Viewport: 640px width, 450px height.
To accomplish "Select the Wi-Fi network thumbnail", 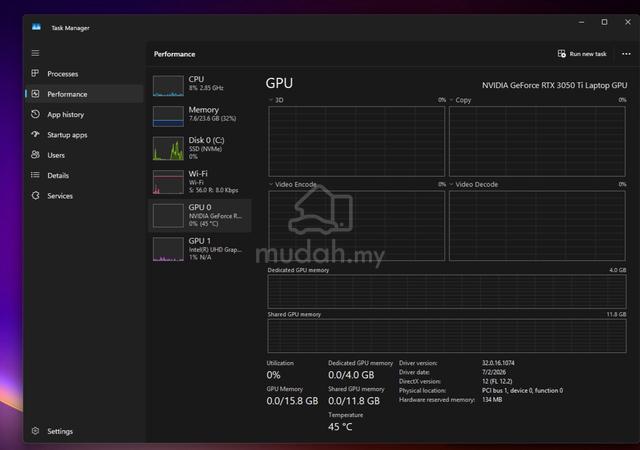I will tap(168, 182).
